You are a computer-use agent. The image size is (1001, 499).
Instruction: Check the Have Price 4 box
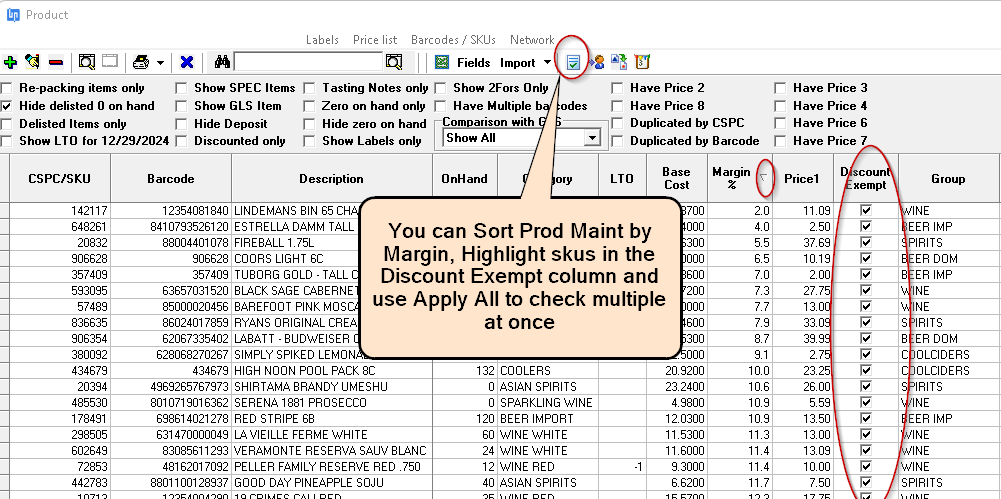click(x=780, y=106)
